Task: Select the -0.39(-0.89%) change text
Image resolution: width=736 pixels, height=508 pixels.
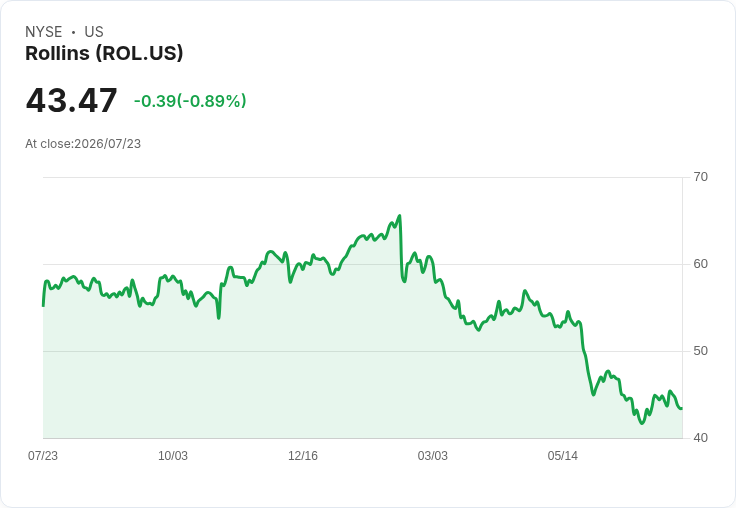Action: (190, 101)
